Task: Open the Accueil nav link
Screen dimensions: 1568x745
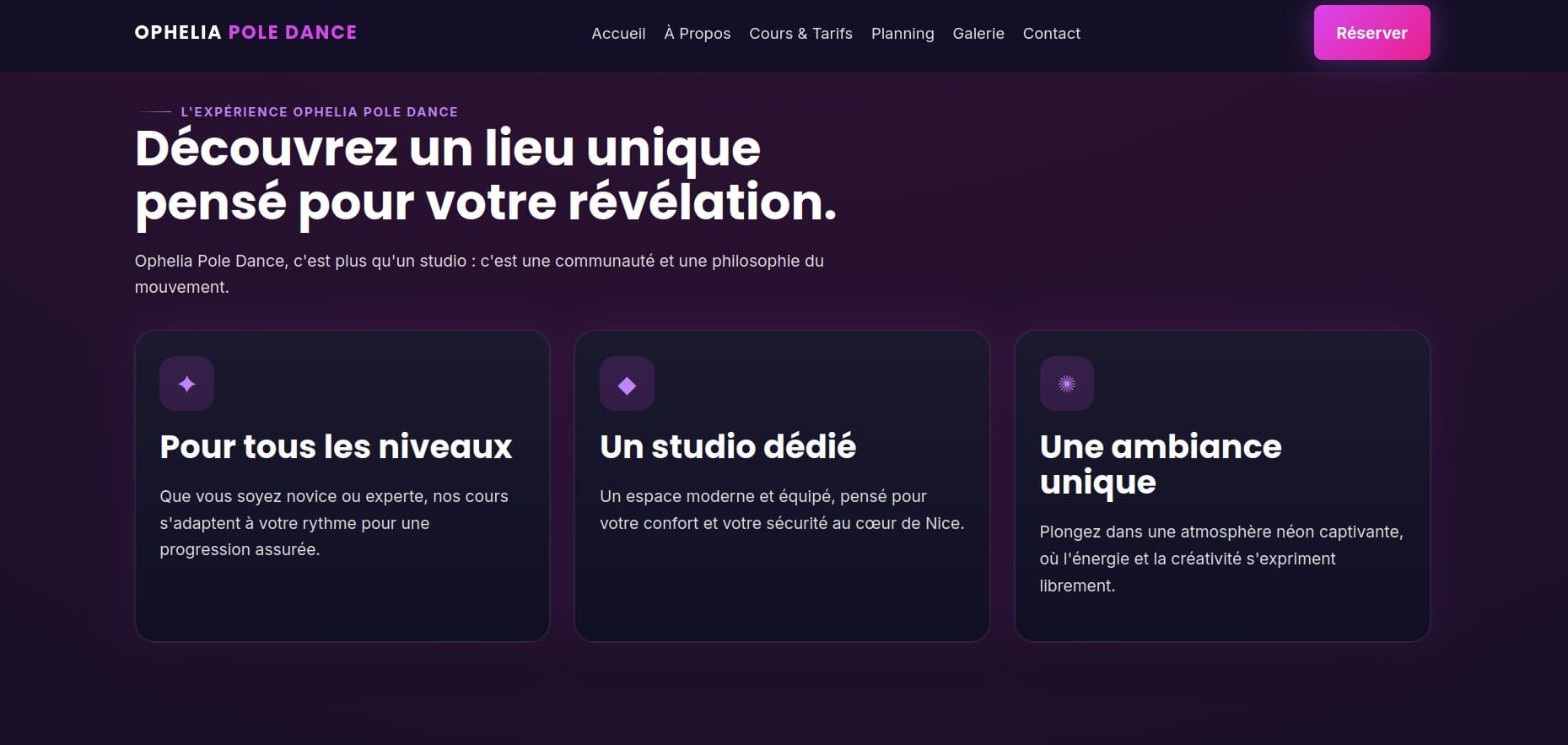Action: 618,33
